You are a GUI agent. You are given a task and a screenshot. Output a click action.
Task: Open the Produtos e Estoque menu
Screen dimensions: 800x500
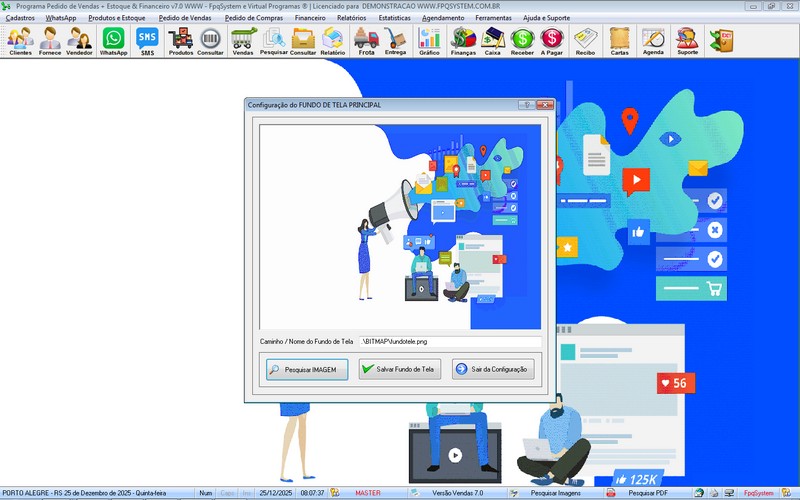tap(116, 18)
